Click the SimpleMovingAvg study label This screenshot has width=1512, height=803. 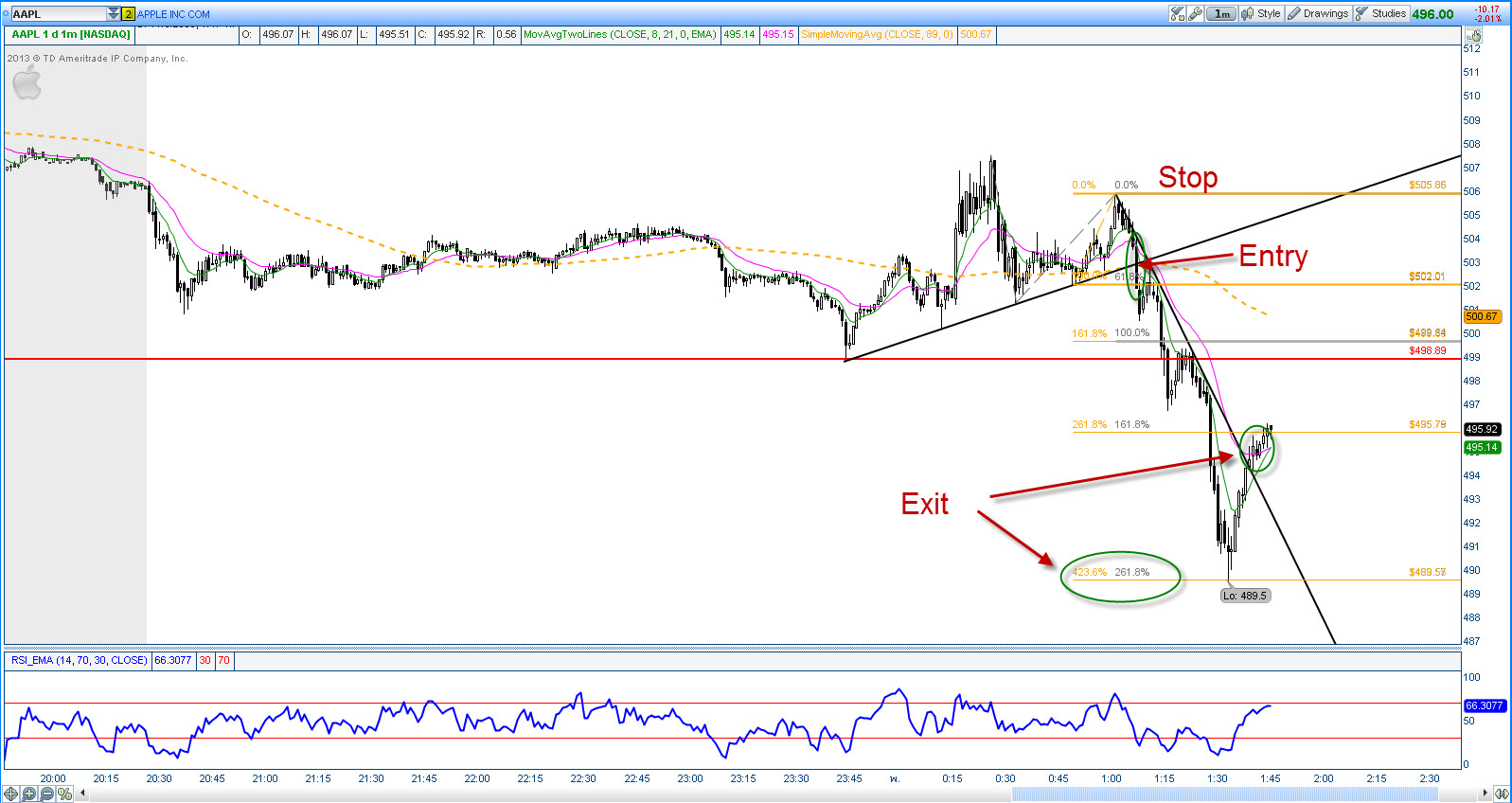coord(877,34)
